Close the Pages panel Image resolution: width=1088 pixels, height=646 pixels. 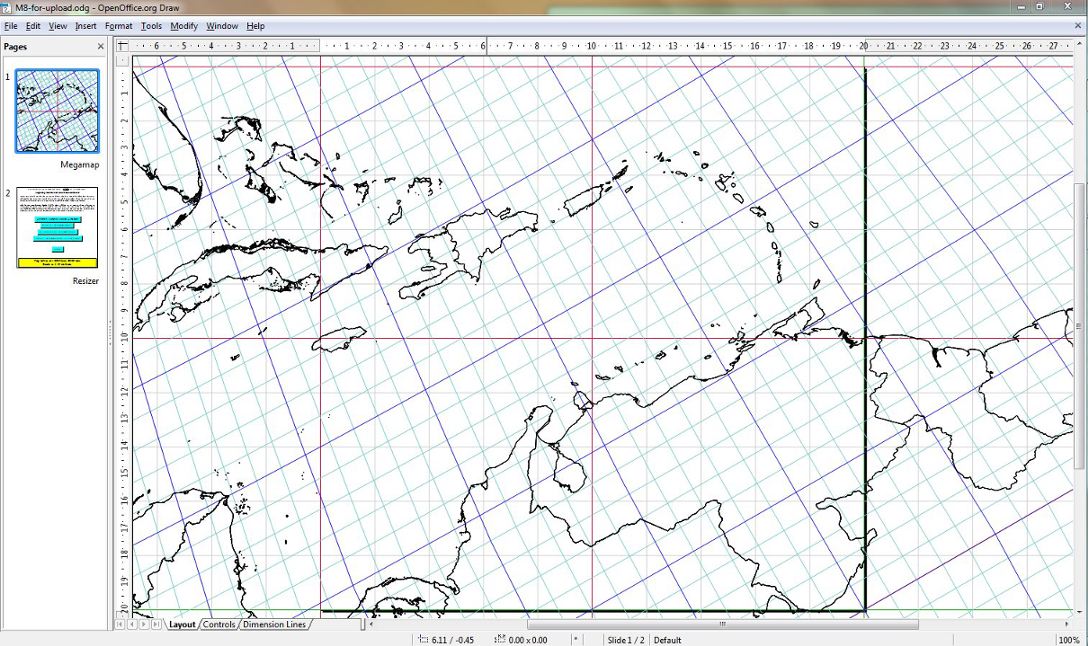pyautogui.click(x=101, y=46)
